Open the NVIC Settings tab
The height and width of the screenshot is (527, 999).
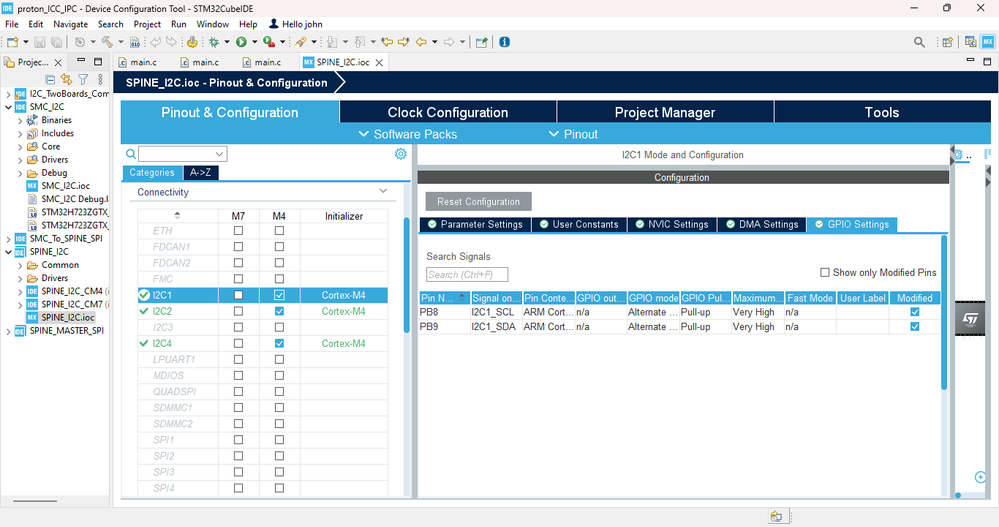672,224
